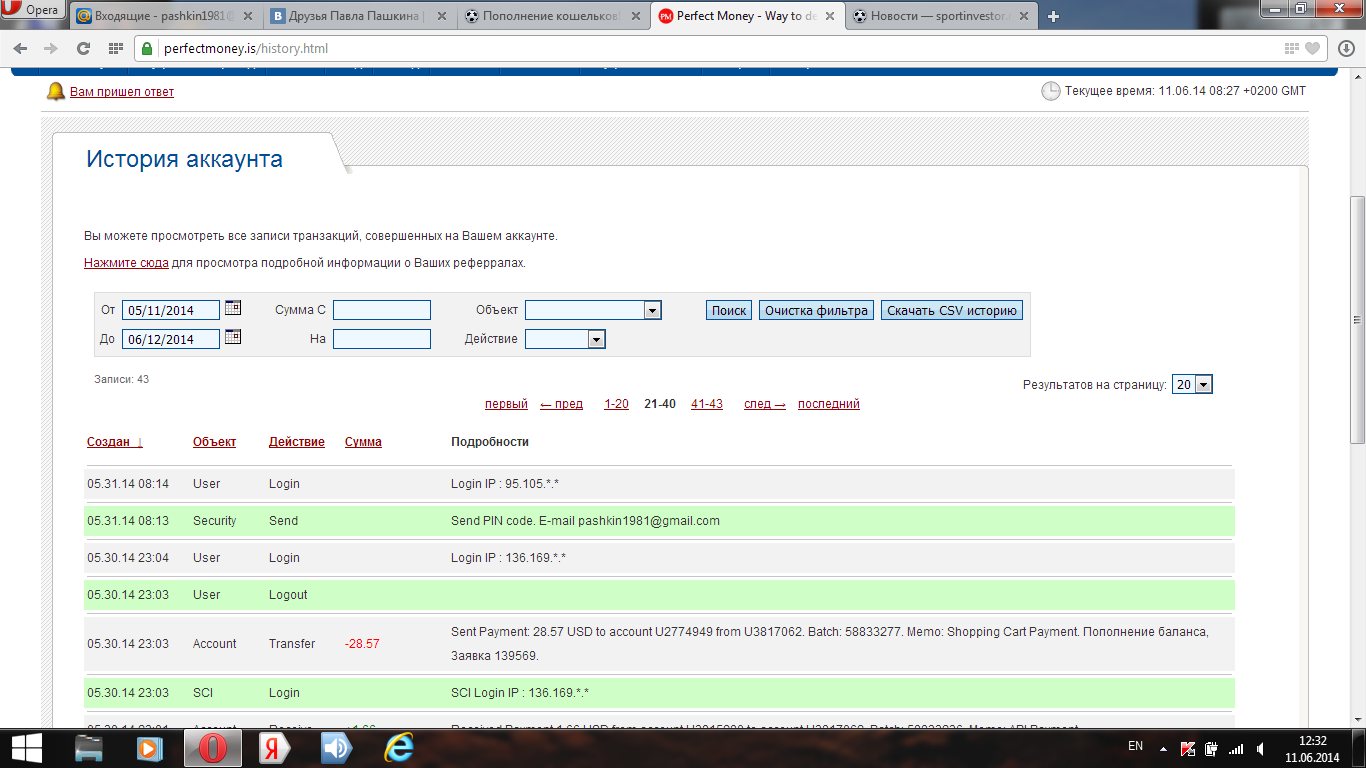Open Windows Start button

(26, 747)
